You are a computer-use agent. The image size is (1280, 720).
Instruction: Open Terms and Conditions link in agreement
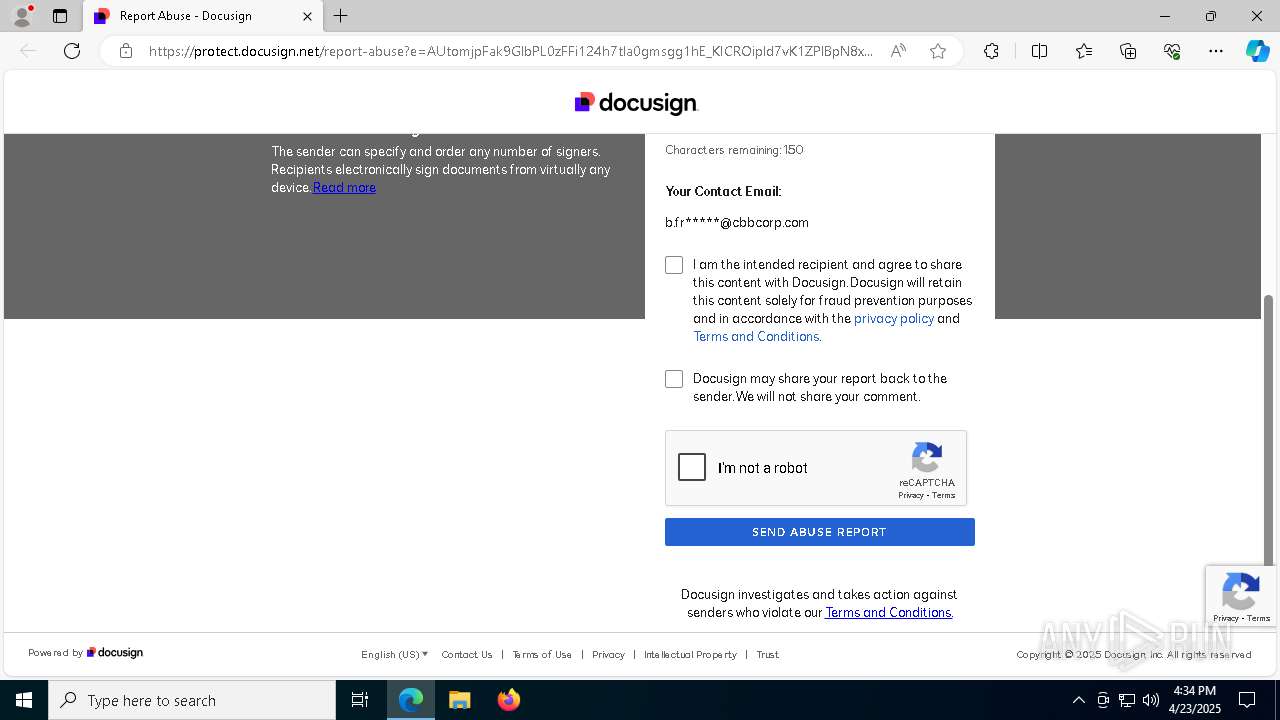(x=756, y=336)
